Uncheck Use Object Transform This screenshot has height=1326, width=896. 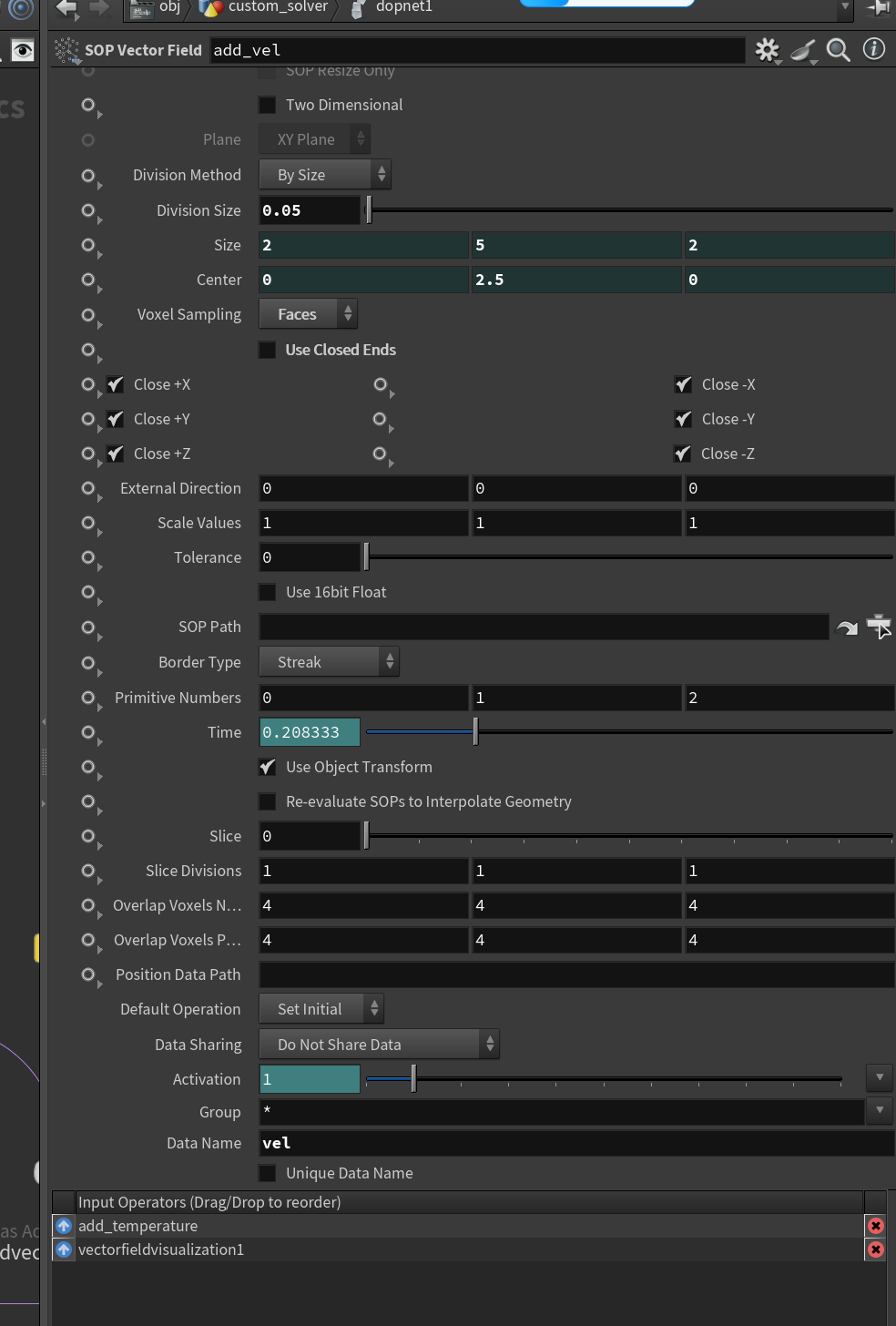coord(268,767)
